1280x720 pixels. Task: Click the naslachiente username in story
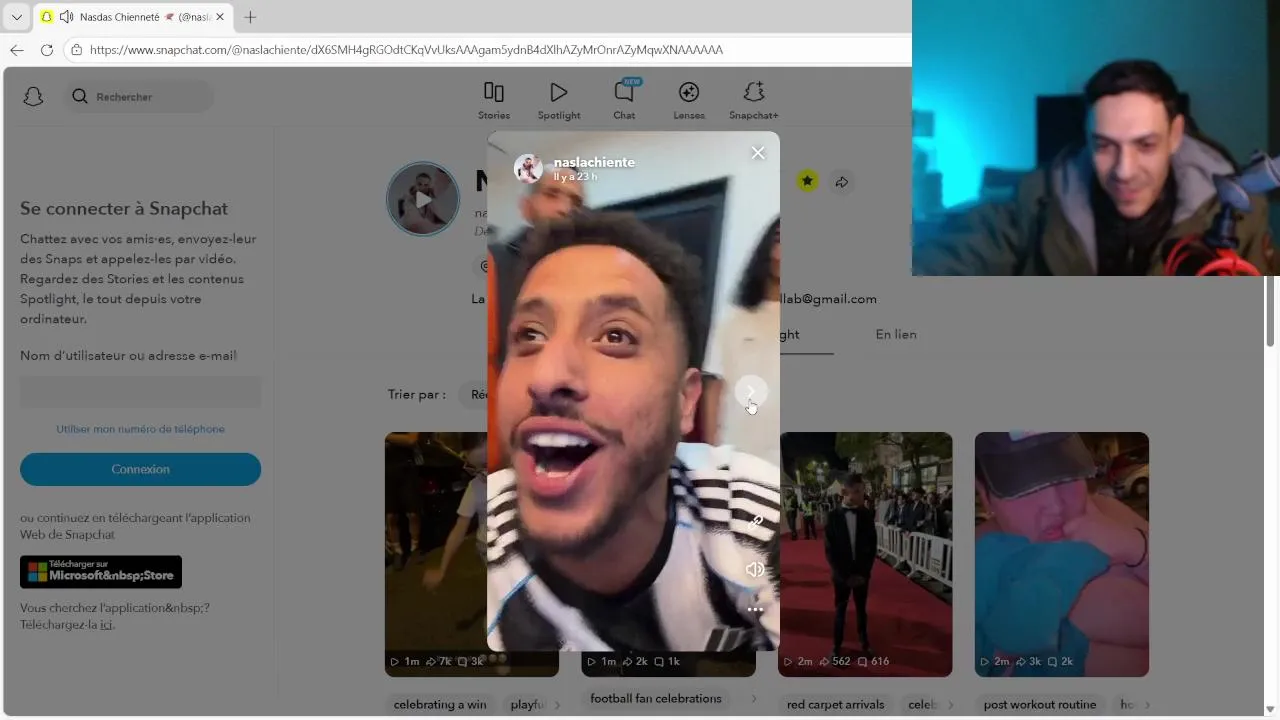coord(594,162)
